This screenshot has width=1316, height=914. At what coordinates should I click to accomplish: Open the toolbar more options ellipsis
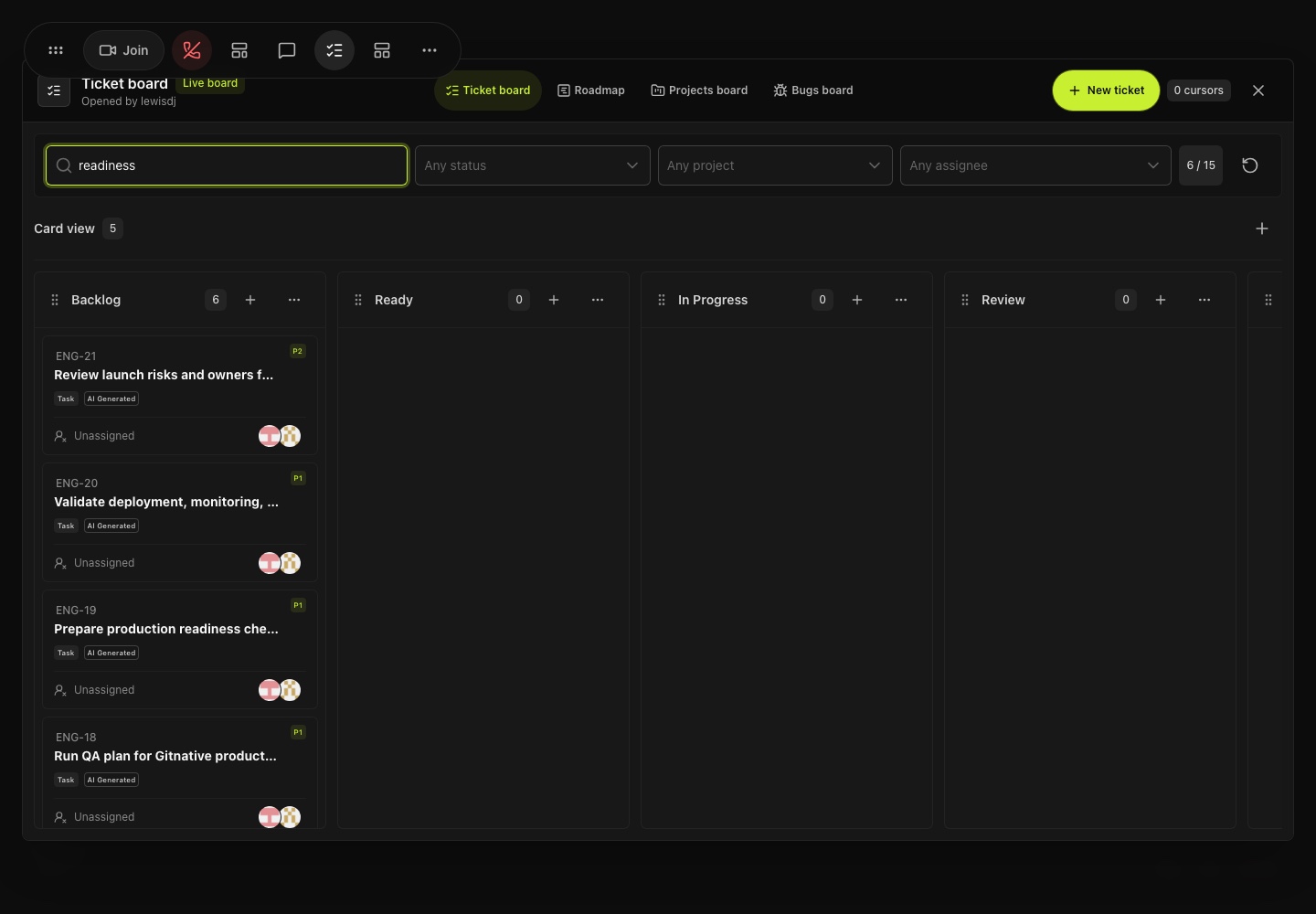430,50
